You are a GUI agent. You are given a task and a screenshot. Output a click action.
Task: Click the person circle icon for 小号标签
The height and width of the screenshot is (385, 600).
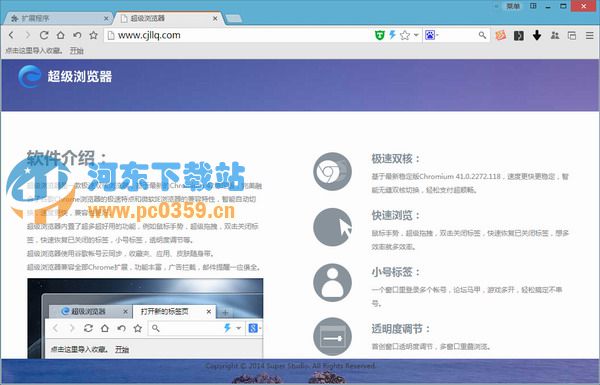click(333, 282)
